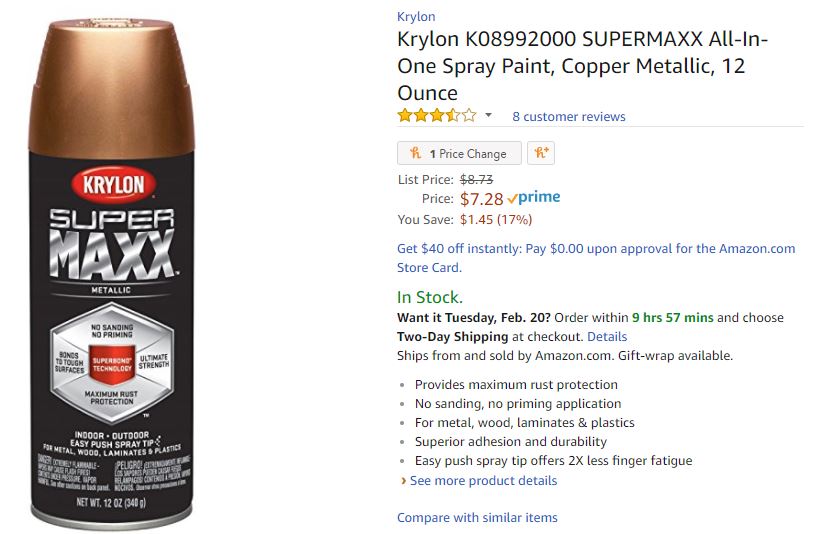This screenshot has height=534, width=814.
Task: Click the red Krylon logo on the can
Action: point(112,185)
